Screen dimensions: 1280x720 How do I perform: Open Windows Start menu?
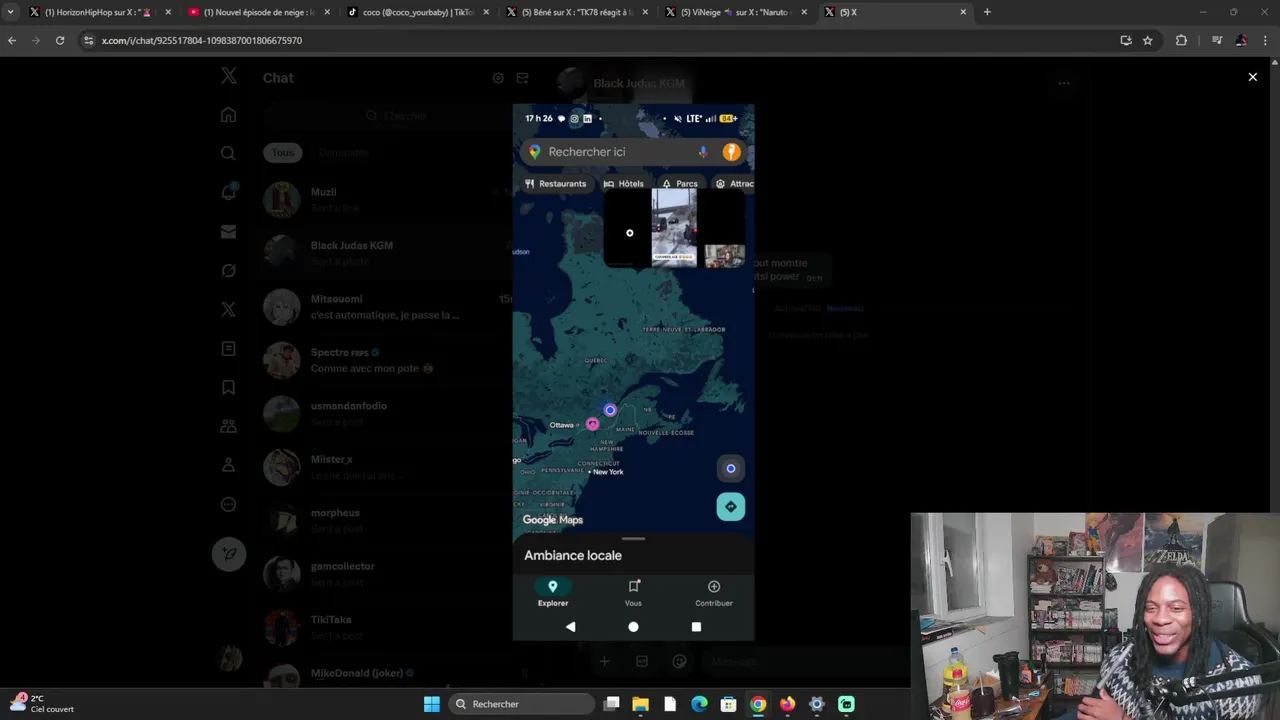(431, 704)
